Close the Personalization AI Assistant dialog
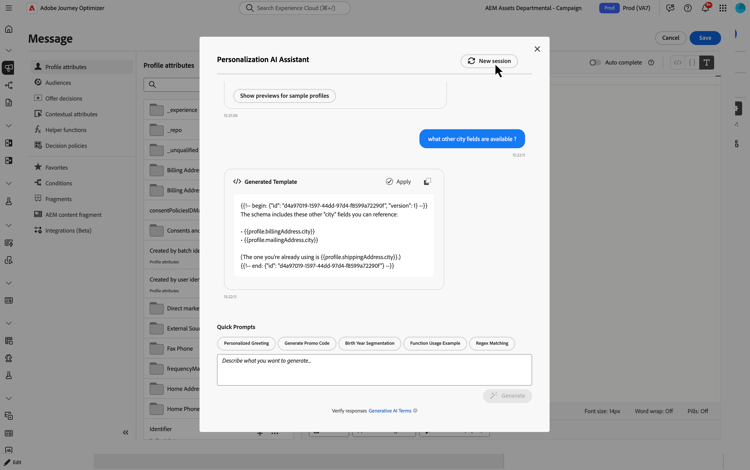The width and height of the screenshot is (750, 470). coord(537,49)
